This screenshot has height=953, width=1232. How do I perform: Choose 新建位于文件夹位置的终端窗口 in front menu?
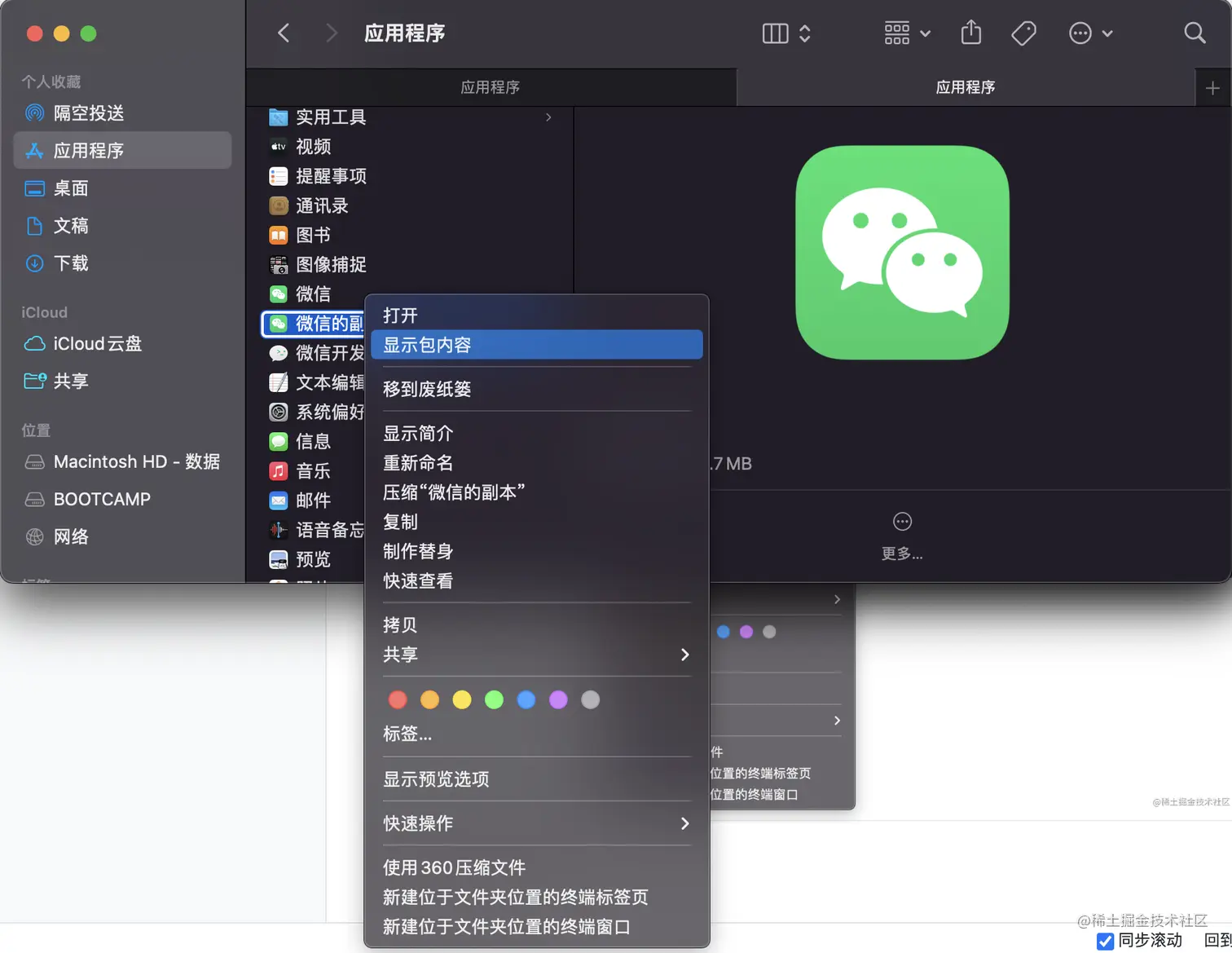coord(536,927)
